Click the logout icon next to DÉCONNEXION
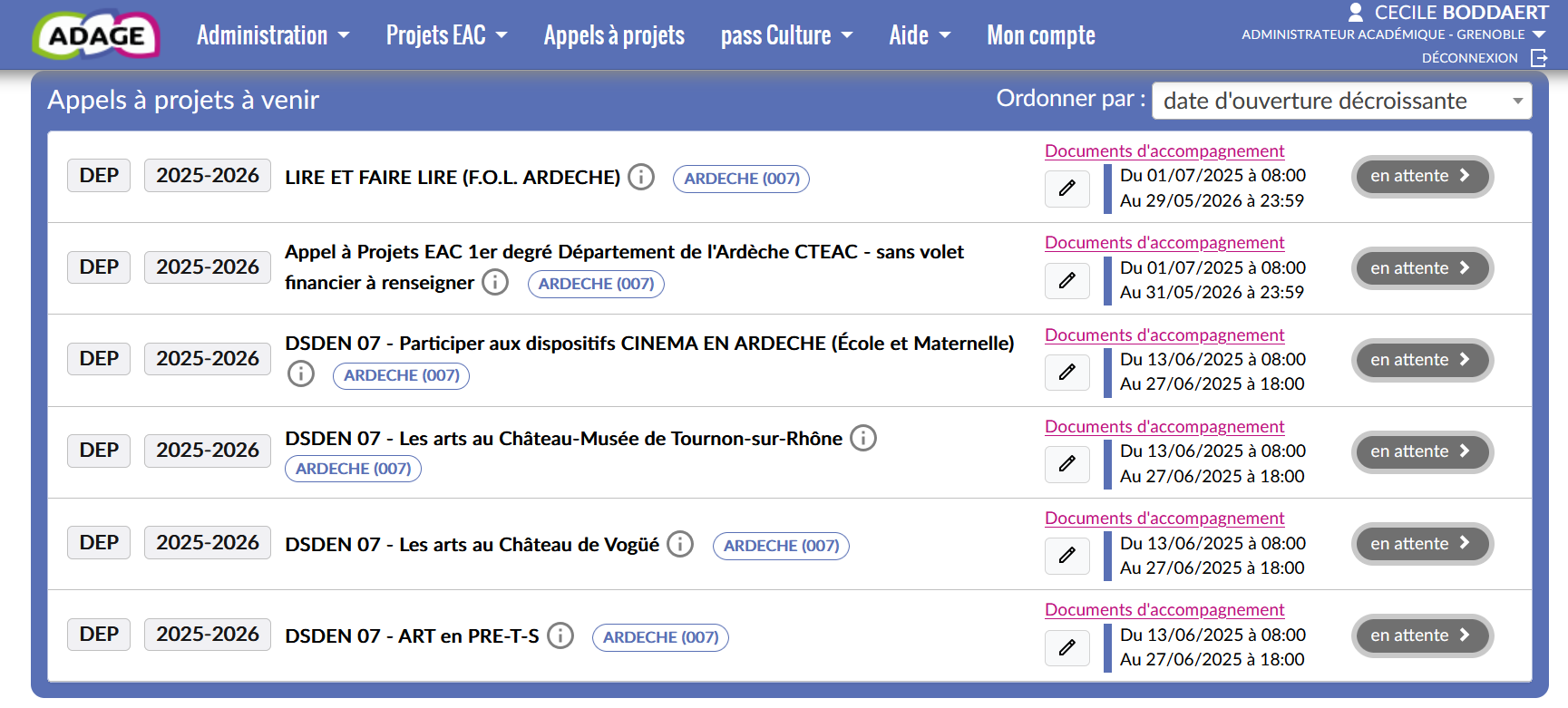 tap(1539, 58)
